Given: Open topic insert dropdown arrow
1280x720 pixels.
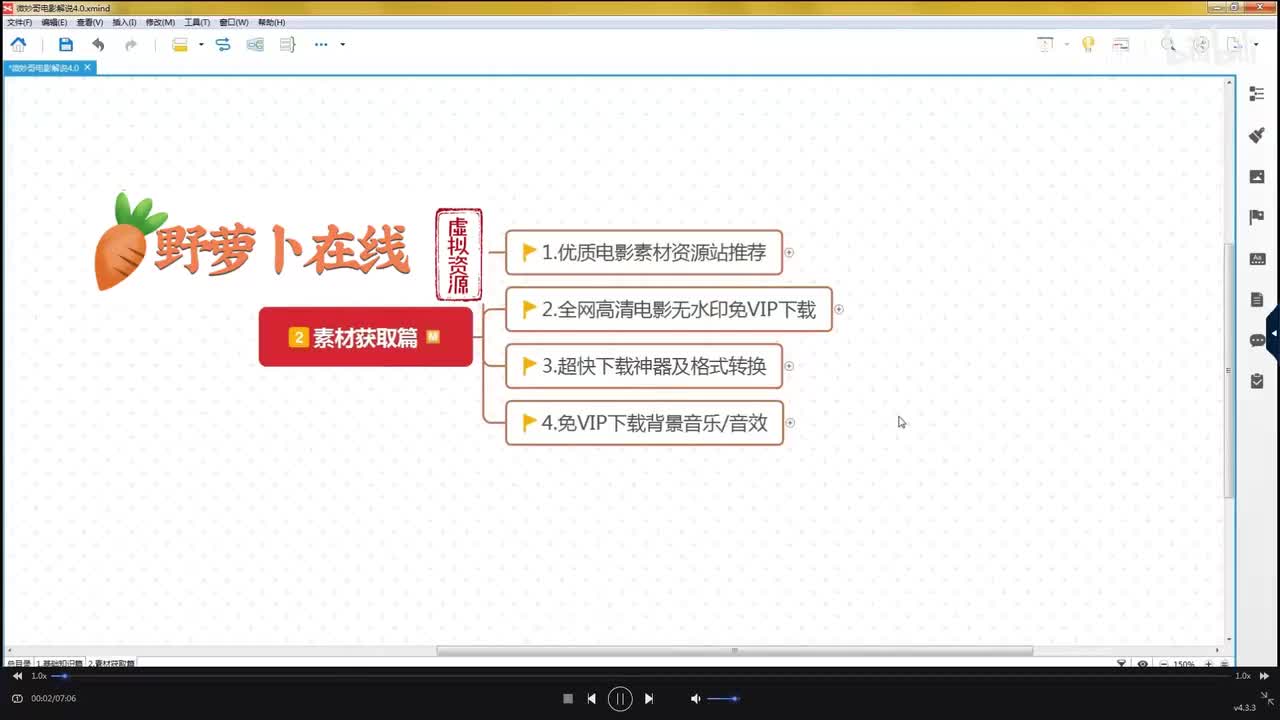Looking at the screenshot, I should click(201, 44).
